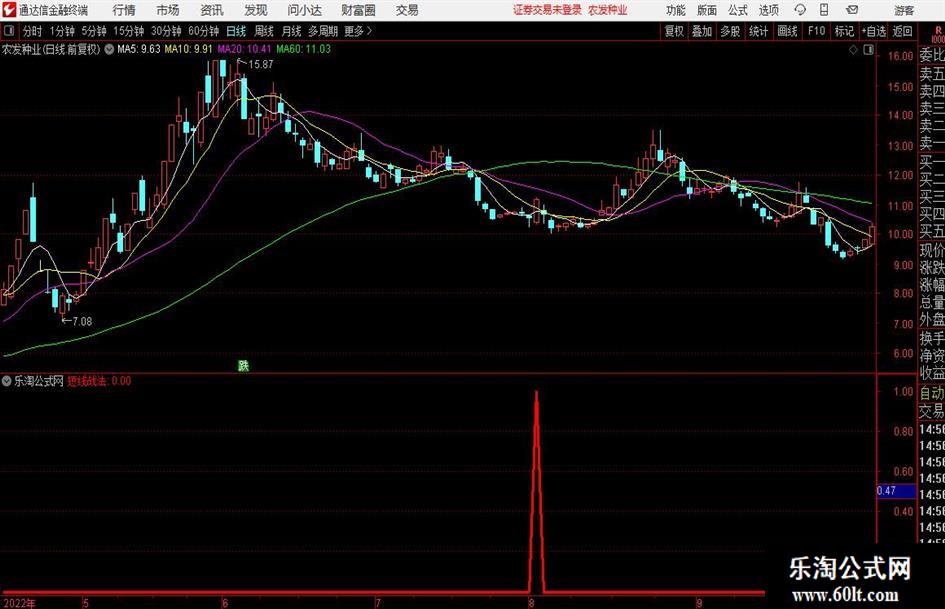The width and height of the screenshot is (945, 609).
Task: Select the 日线 daily tab
Action: pyautogui.click(x=236, y=31)
